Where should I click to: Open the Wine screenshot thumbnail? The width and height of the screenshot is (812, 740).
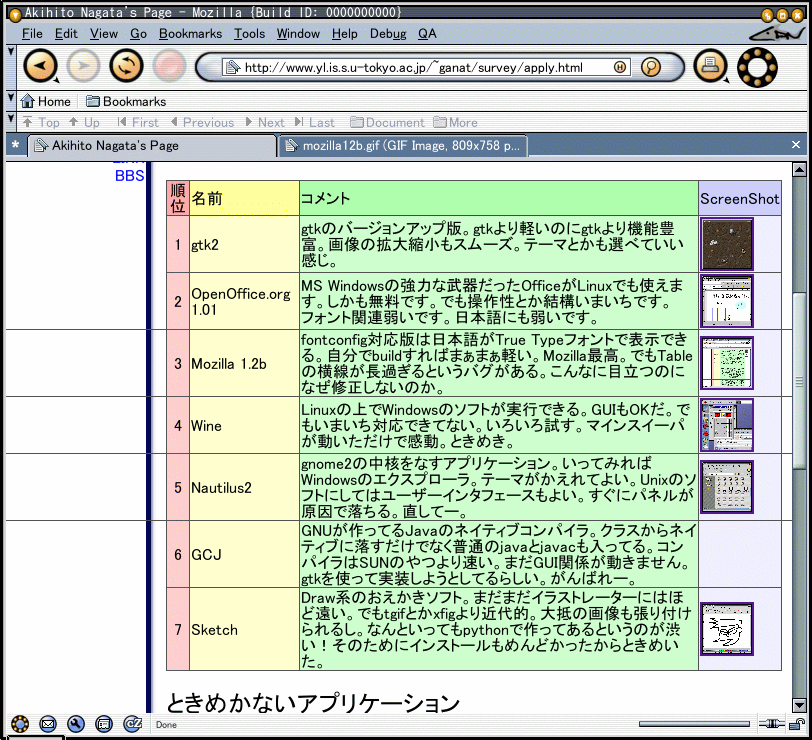(727, 425)
